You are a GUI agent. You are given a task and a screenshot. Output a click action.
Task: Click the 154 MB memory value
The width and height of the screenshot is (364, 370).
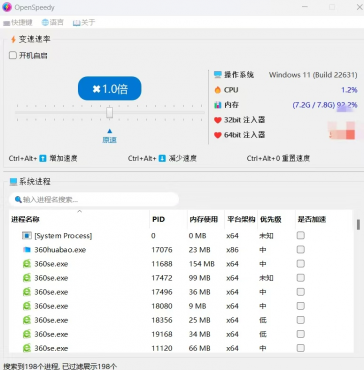tap(201, 264)
